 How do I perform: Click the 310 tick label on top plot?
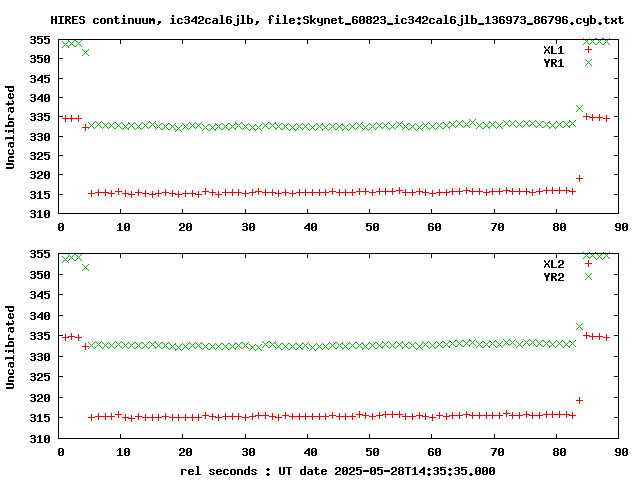40,214
